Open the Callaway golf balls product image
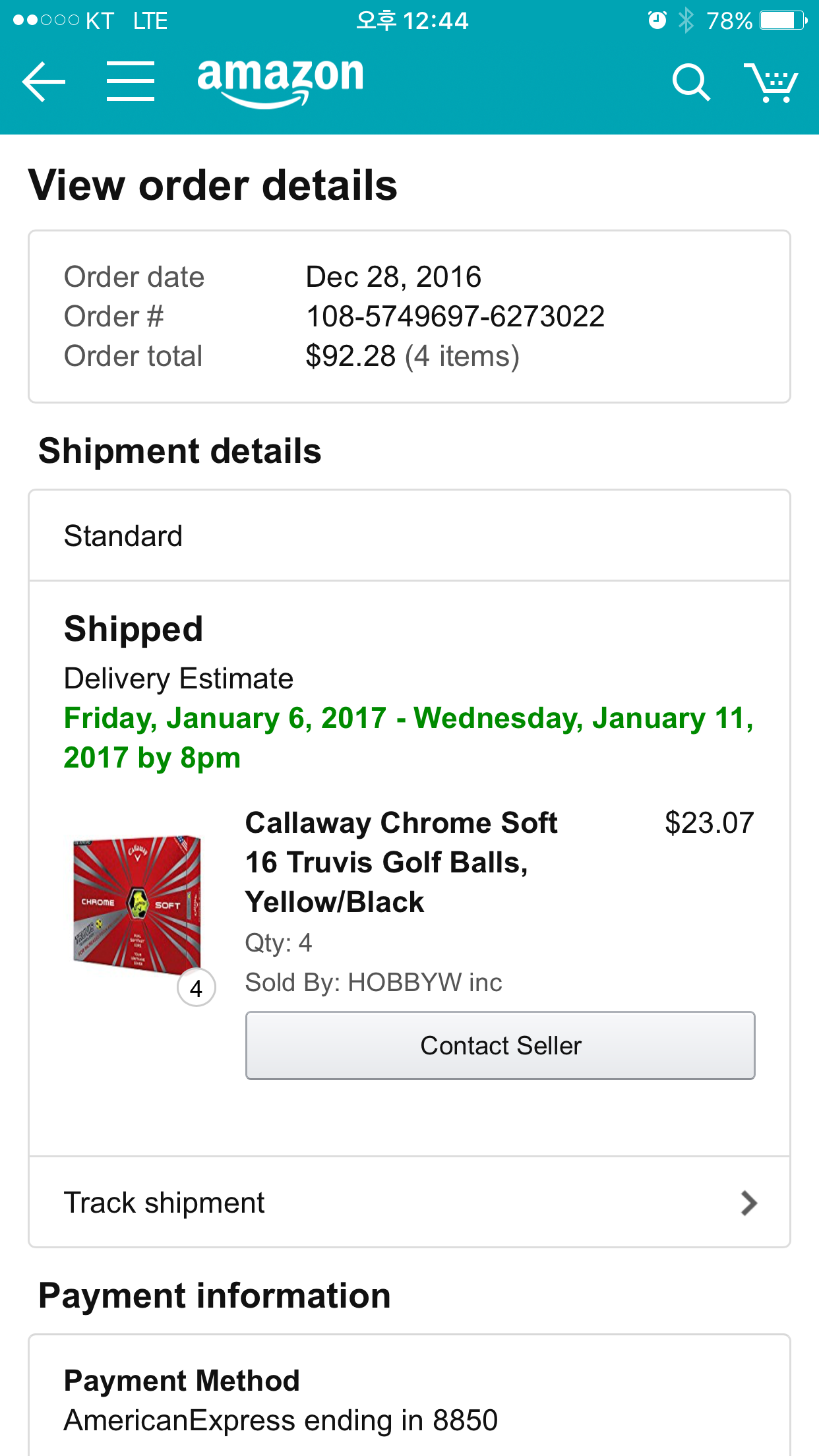The width and height of the screenshot is (819, 1456). pyautogui.click(x=137, y=902)
